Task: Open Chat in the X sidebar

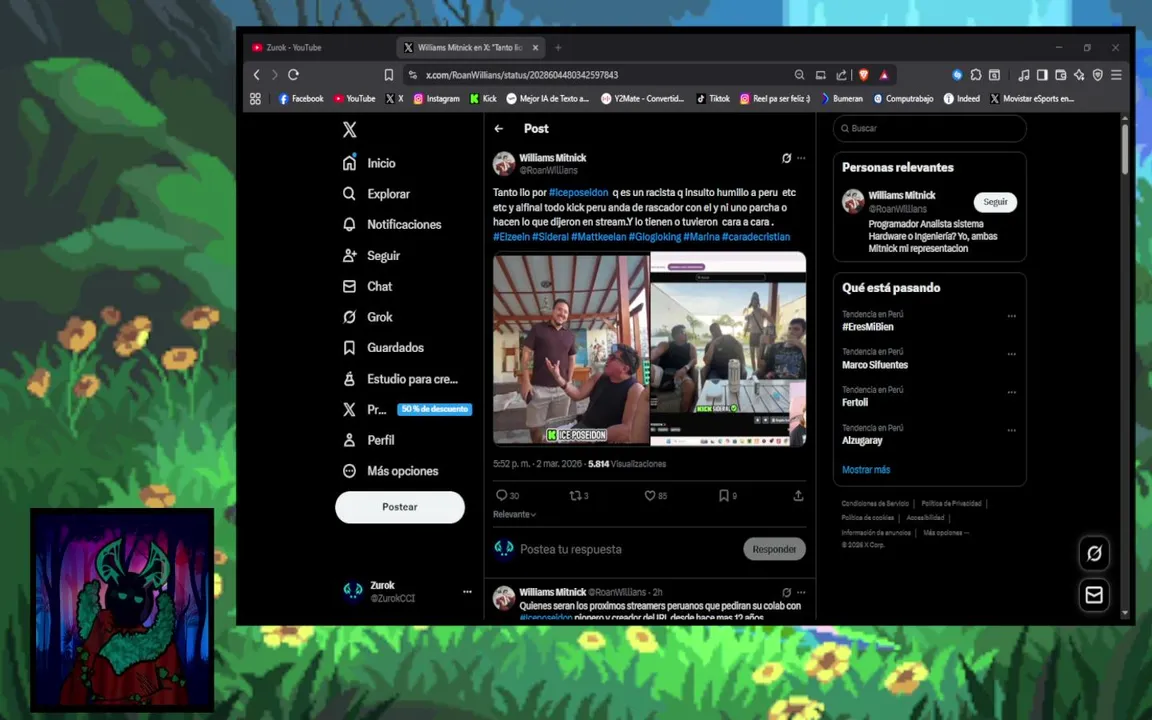Action: click(x=368, y=287)
